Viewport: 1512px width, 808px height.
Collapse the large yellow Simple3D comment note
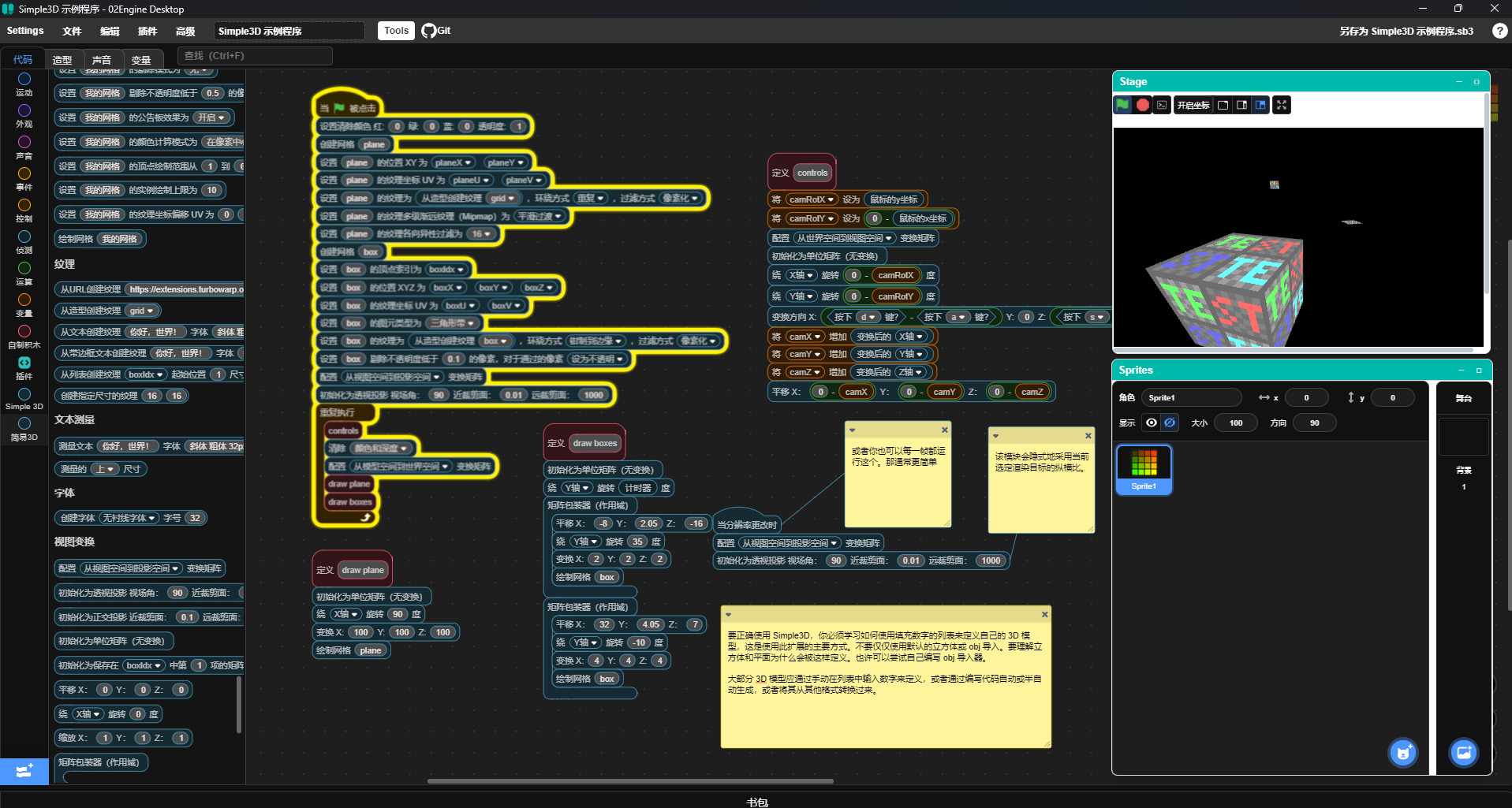(729, 615)
